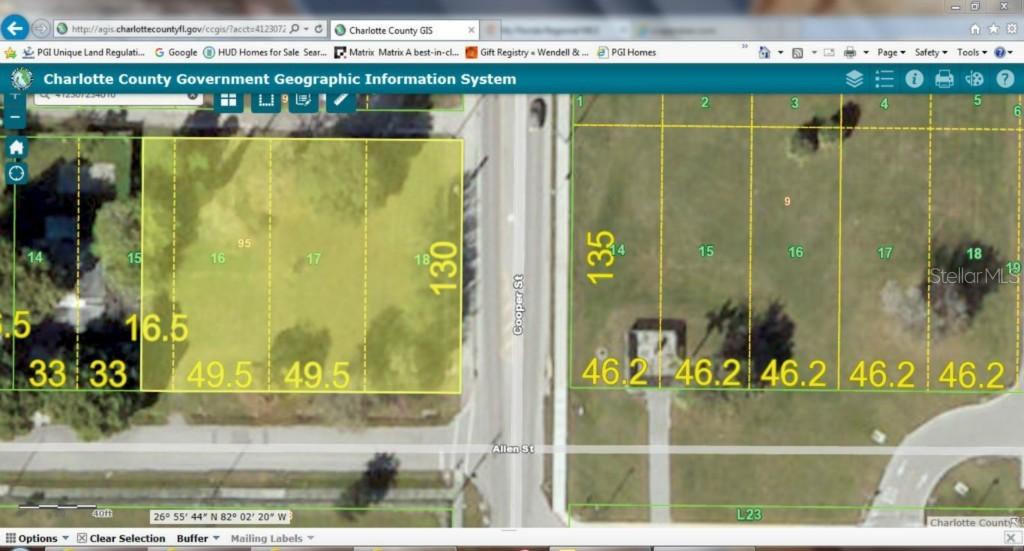The image size is (1024, 551).
Task: Click the yellow 130 dimension label
Action: tap(443, 268)
